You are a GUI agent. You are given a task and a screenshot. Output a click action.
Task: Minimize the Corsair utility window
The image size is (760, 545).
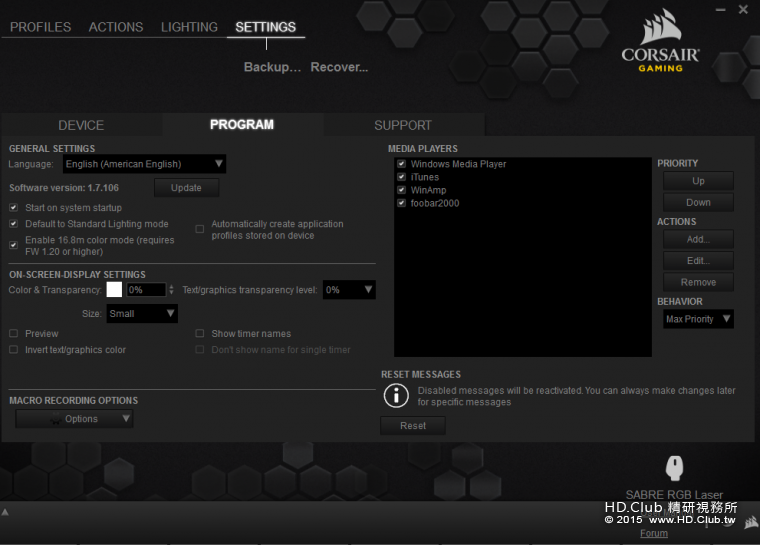(721, 10)
